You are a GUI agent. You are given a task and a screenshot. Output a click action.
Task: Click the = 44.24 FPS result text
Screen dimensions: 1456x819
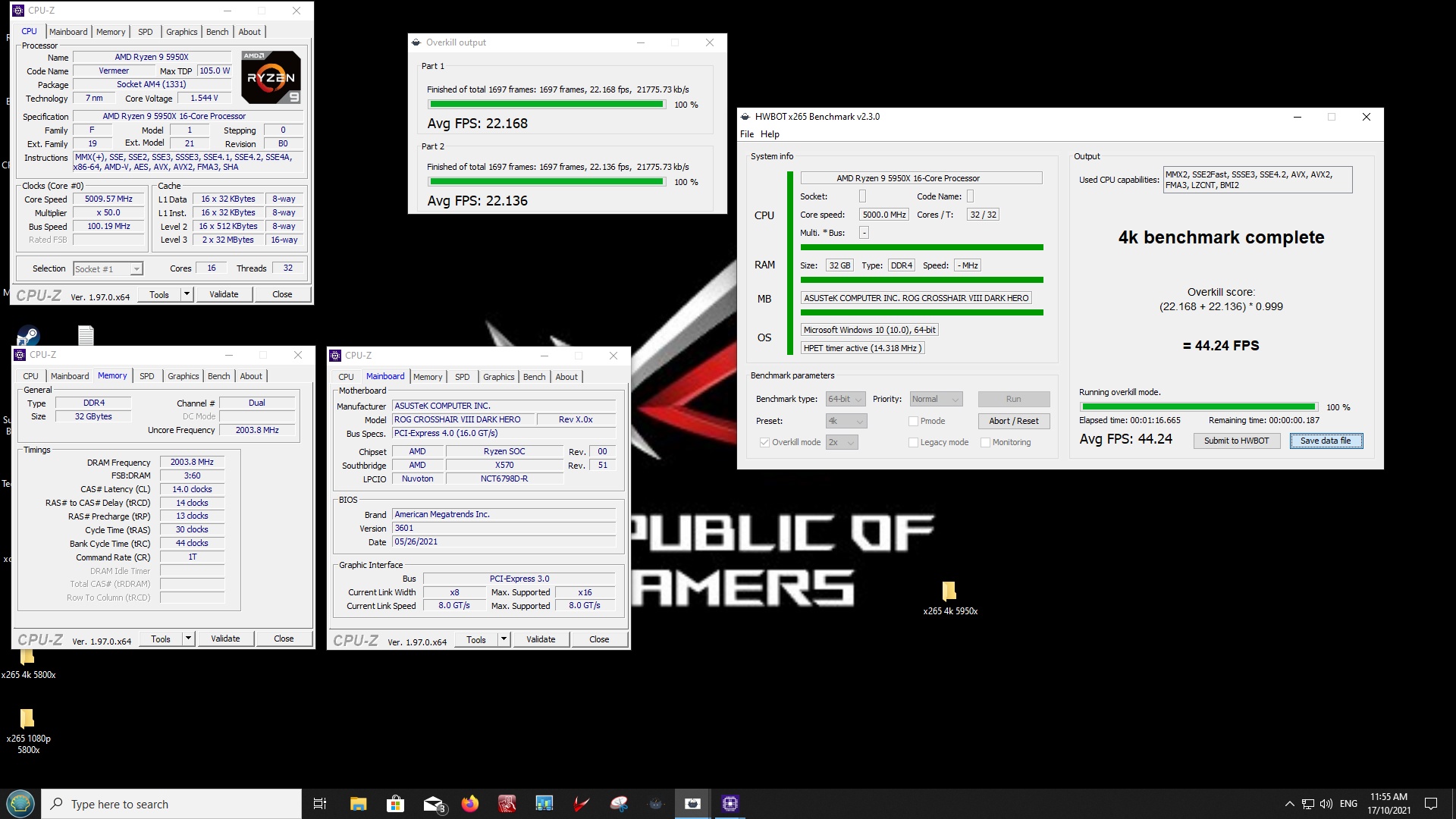click(x=1221, y=346)
